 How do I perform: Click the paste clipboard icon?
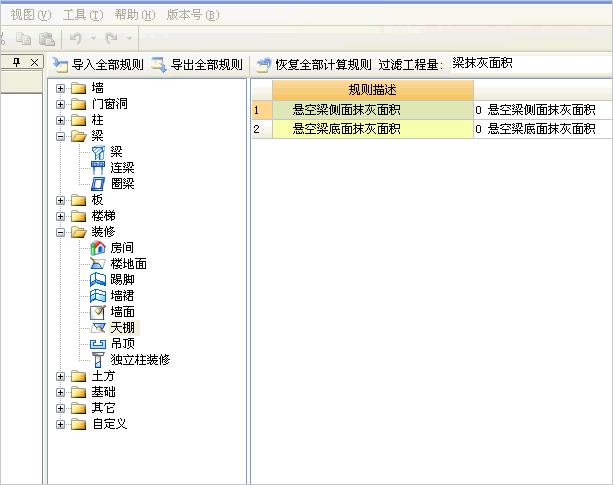pyautogui.click(x=47, y=39)
